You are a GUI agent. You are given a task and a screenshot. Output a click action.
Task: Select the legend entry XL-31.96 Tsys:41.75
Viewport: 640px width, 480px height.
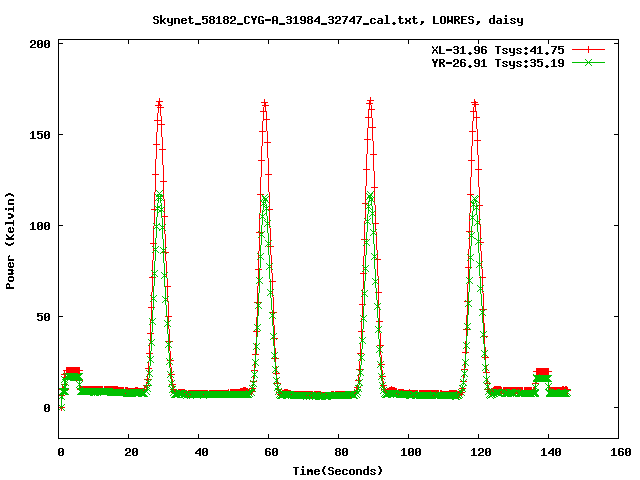tap(498, 50)
